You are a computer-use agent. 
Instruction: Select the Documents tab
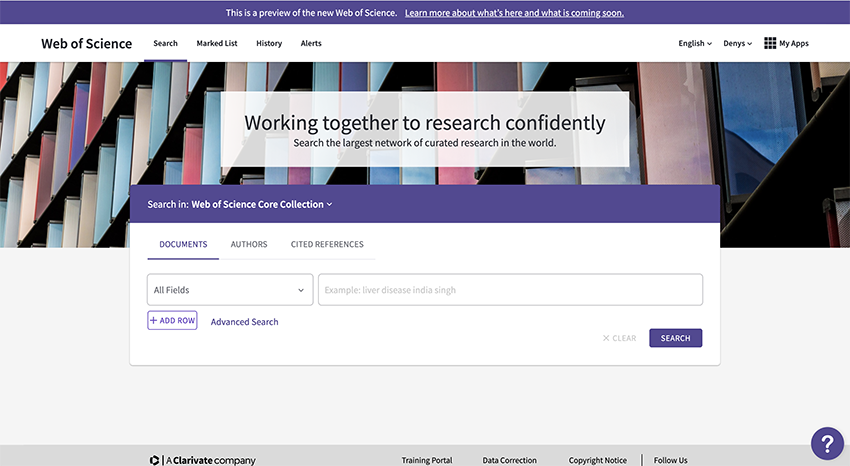[183, 244]
